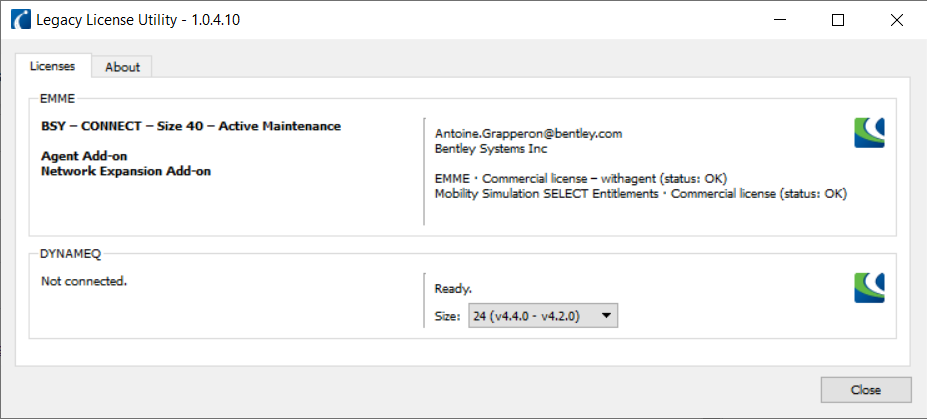Click the EMME logo icon
Screen dimensions: 927x419
869,133
